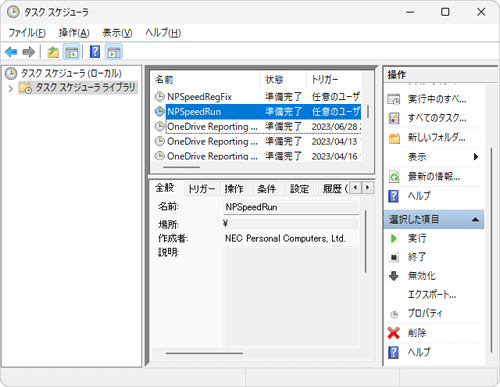Sort by the トリガー column header

point(333,80)
